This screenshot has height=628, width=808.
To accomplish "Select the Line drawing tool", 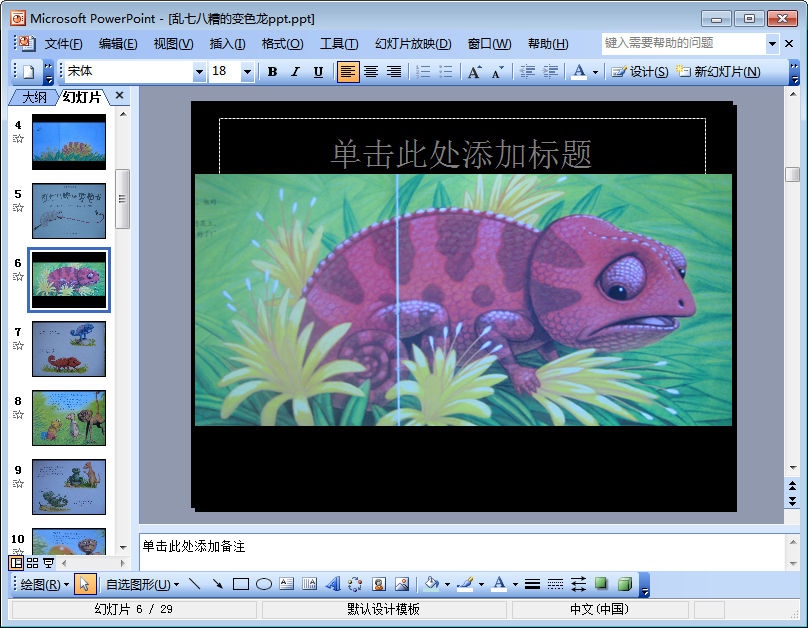I will tap(195, 584).
